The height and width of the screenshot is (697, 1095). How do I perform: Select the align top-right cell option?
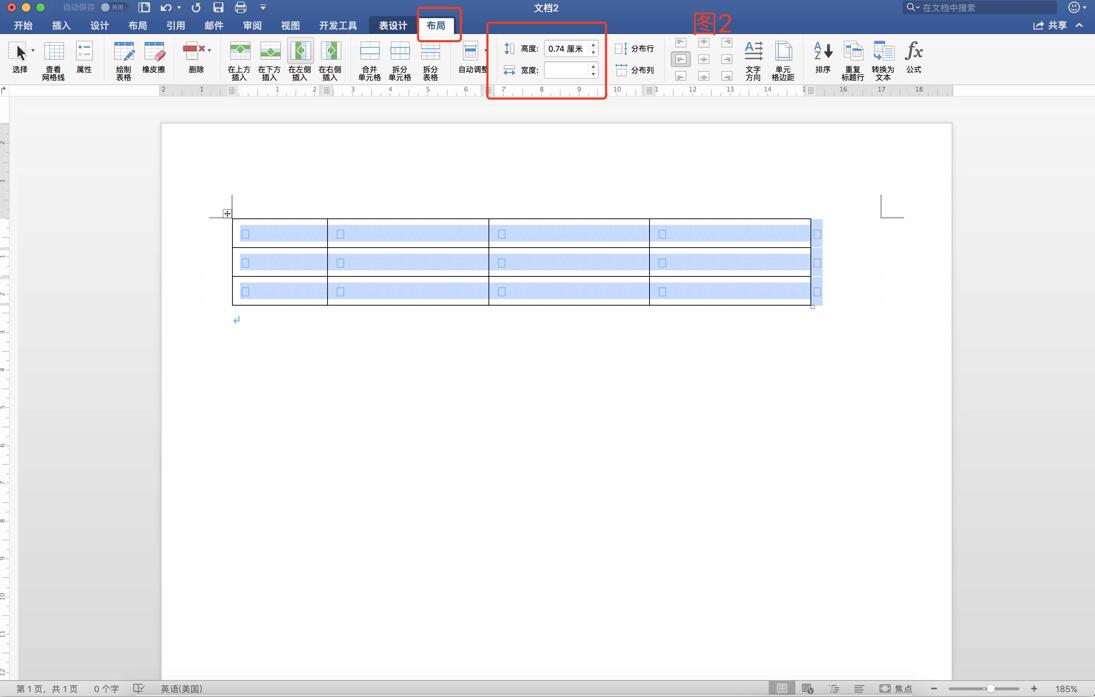point(727,43)
